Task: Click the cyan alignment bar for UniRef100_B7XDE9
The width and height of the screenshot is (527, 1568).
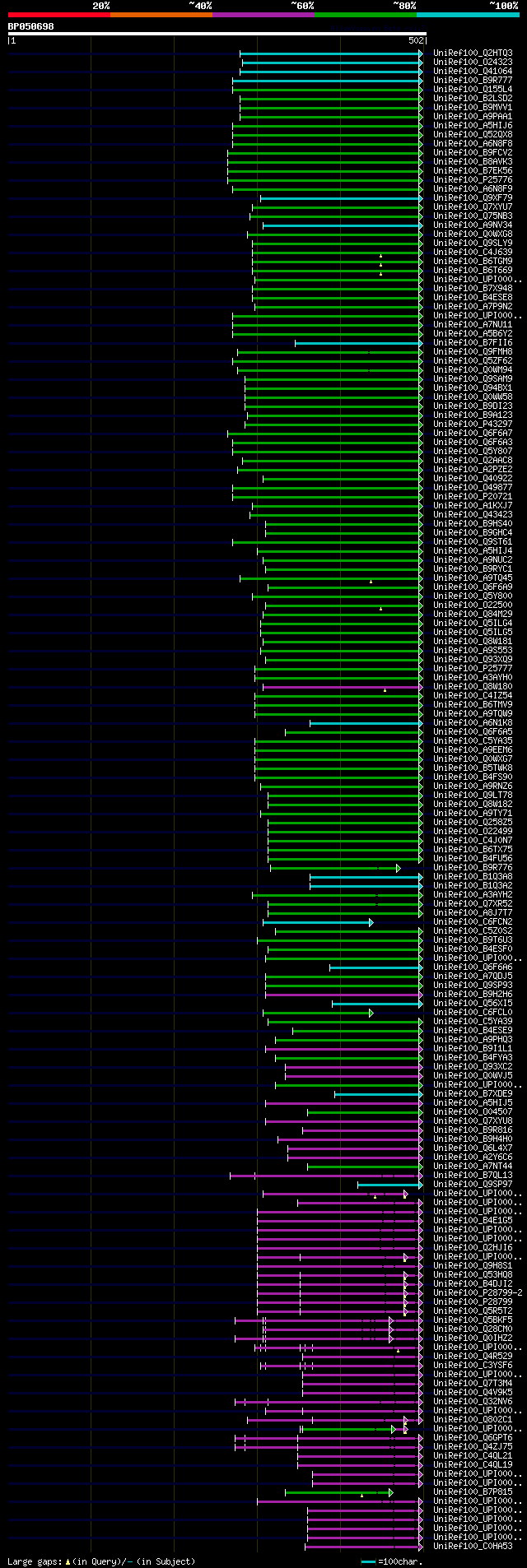Action: click(x=377, y=1094)
